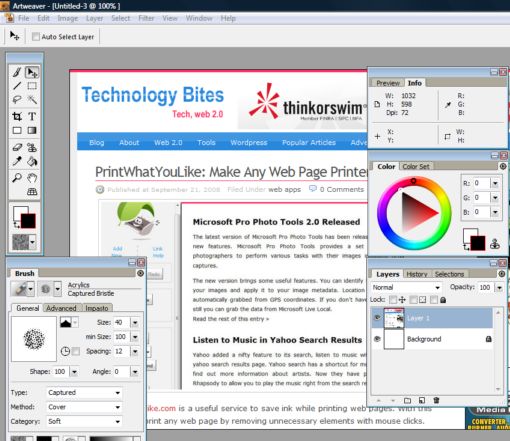The height and width of the screenshot is (441, 510).
Task: Hide Layer 1 using its eye icon
Action: tap(377, 317)
